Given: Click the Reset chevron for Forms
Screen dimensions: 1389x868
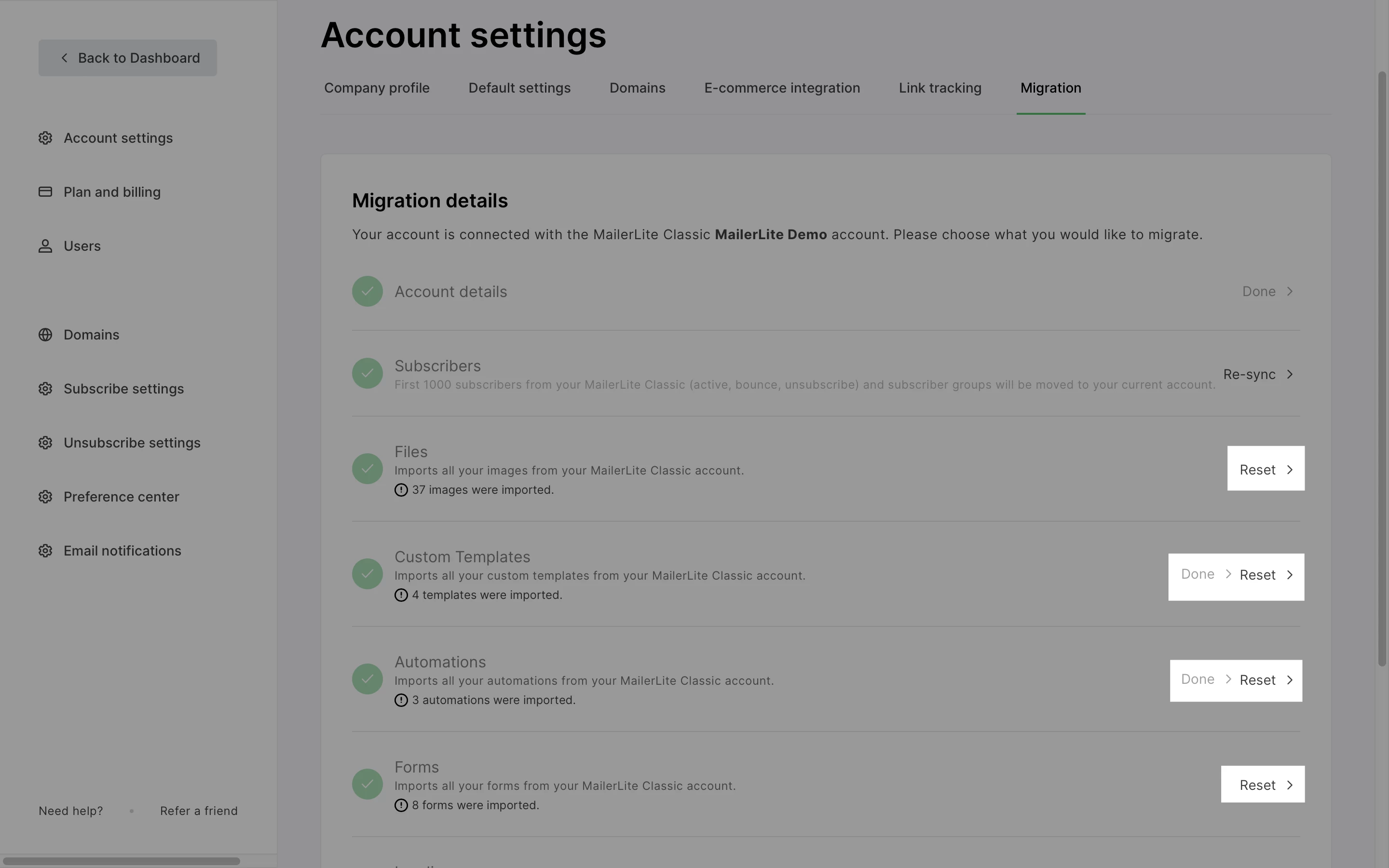Looking at the screenshot, I should pos(1290,785).
